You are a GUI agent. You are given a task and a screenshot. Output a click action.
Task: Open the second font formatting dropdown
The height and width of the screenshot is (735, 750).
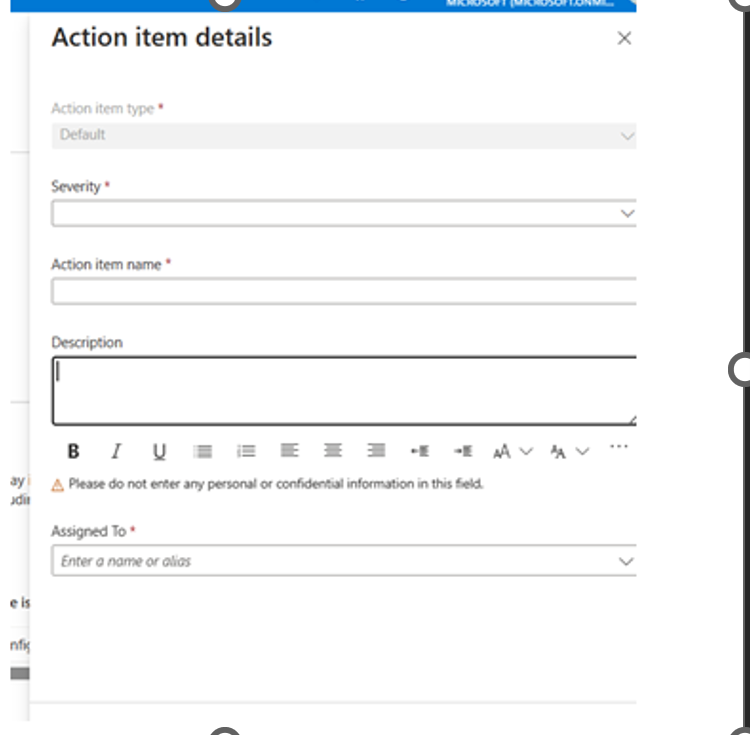click(x=570, y=451)
